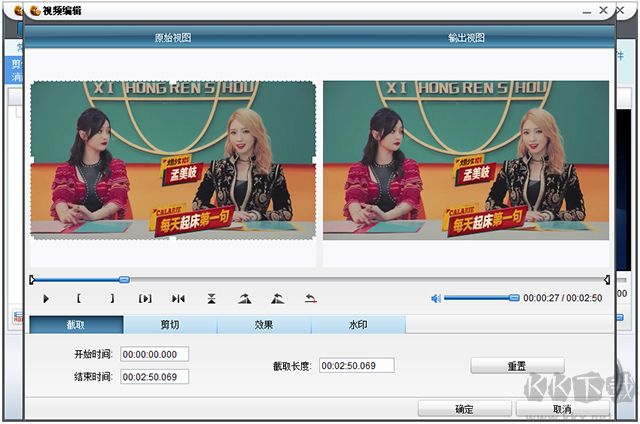Click the 输出视图 header label

[x=466, y=38]
